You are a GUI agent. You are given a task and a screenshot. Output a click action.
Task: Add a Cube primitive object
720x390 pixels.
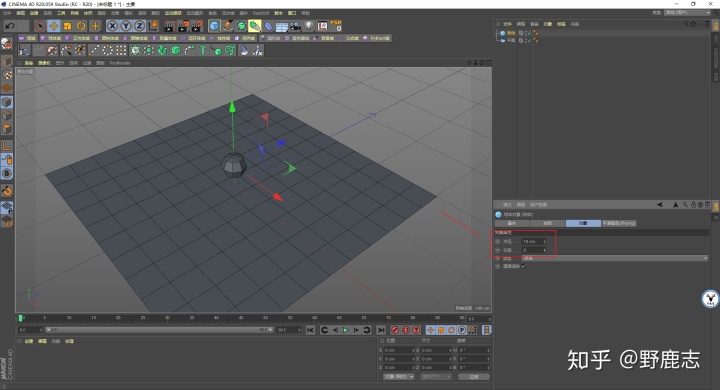[x=214, y=26]
